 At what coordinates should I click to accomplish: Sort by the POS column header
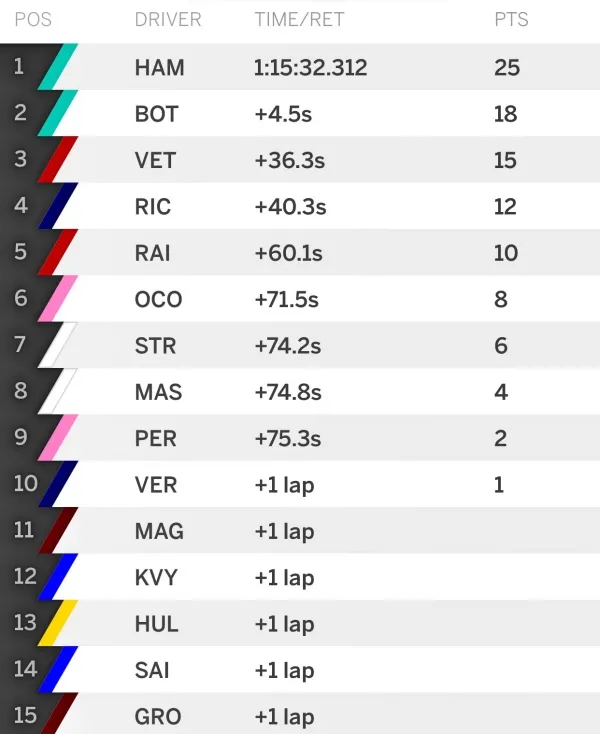pyautogui.click(x=33, y=20)
